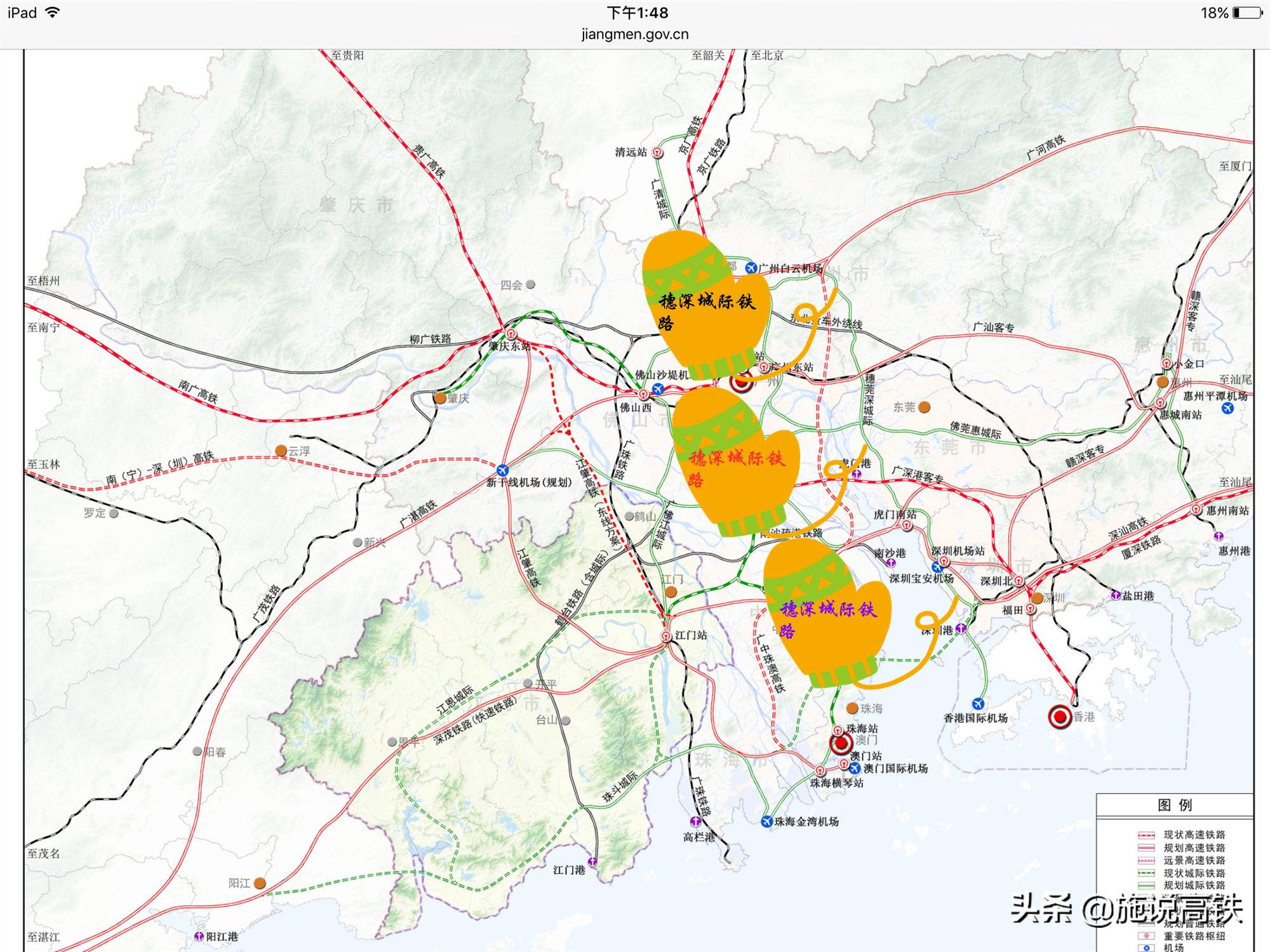This screenshot has width=1270, height=952.
Task: Tap the 江门站 station marker
Action: coord(666,636)
